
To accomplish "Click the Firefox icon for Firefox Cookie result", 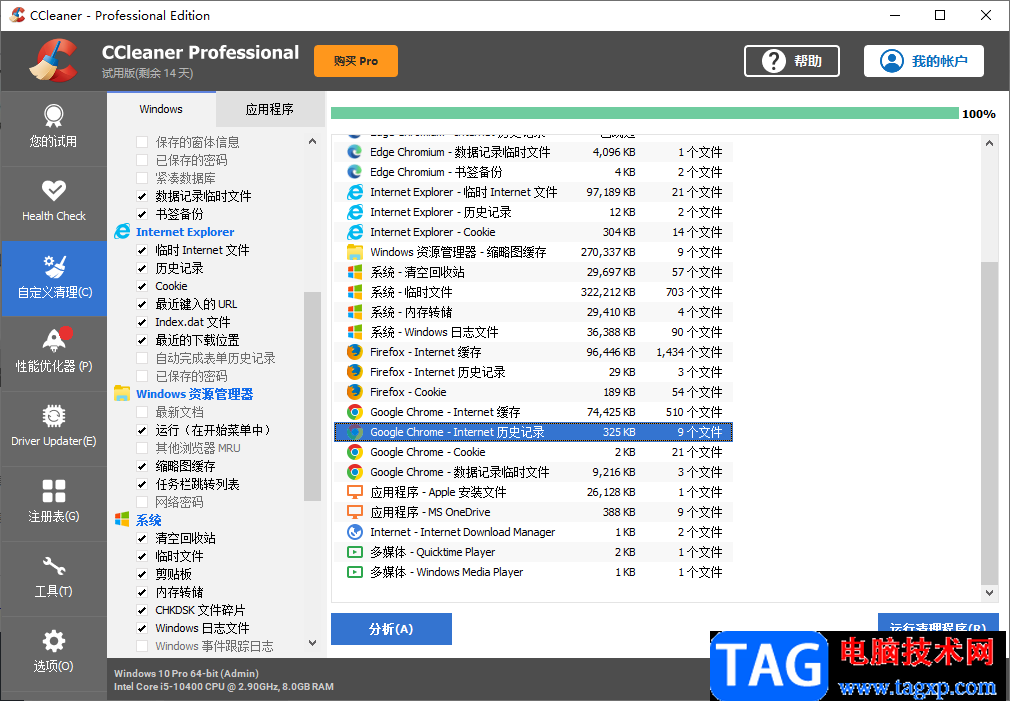I will (x=354, y=392).
